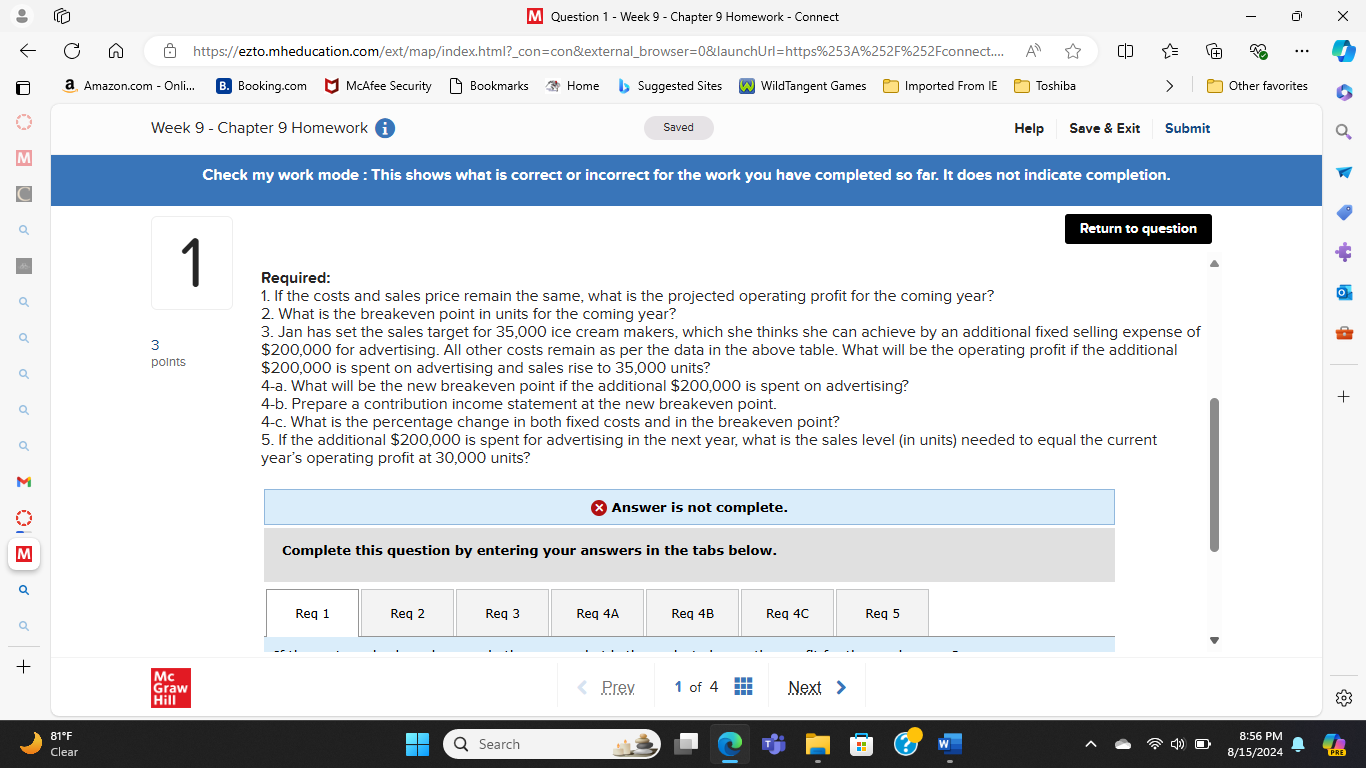Image resolution: width=1366 pixels, height=768 pixels.
Task: Open the Settings and more menu
Action: pos(1302,51)
